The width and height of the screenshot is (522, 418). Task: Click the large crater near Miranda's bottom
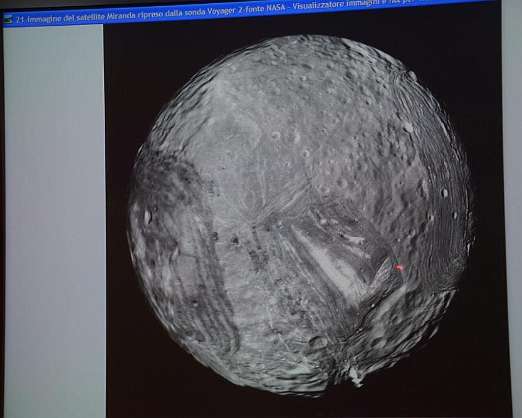pos(317,342)
